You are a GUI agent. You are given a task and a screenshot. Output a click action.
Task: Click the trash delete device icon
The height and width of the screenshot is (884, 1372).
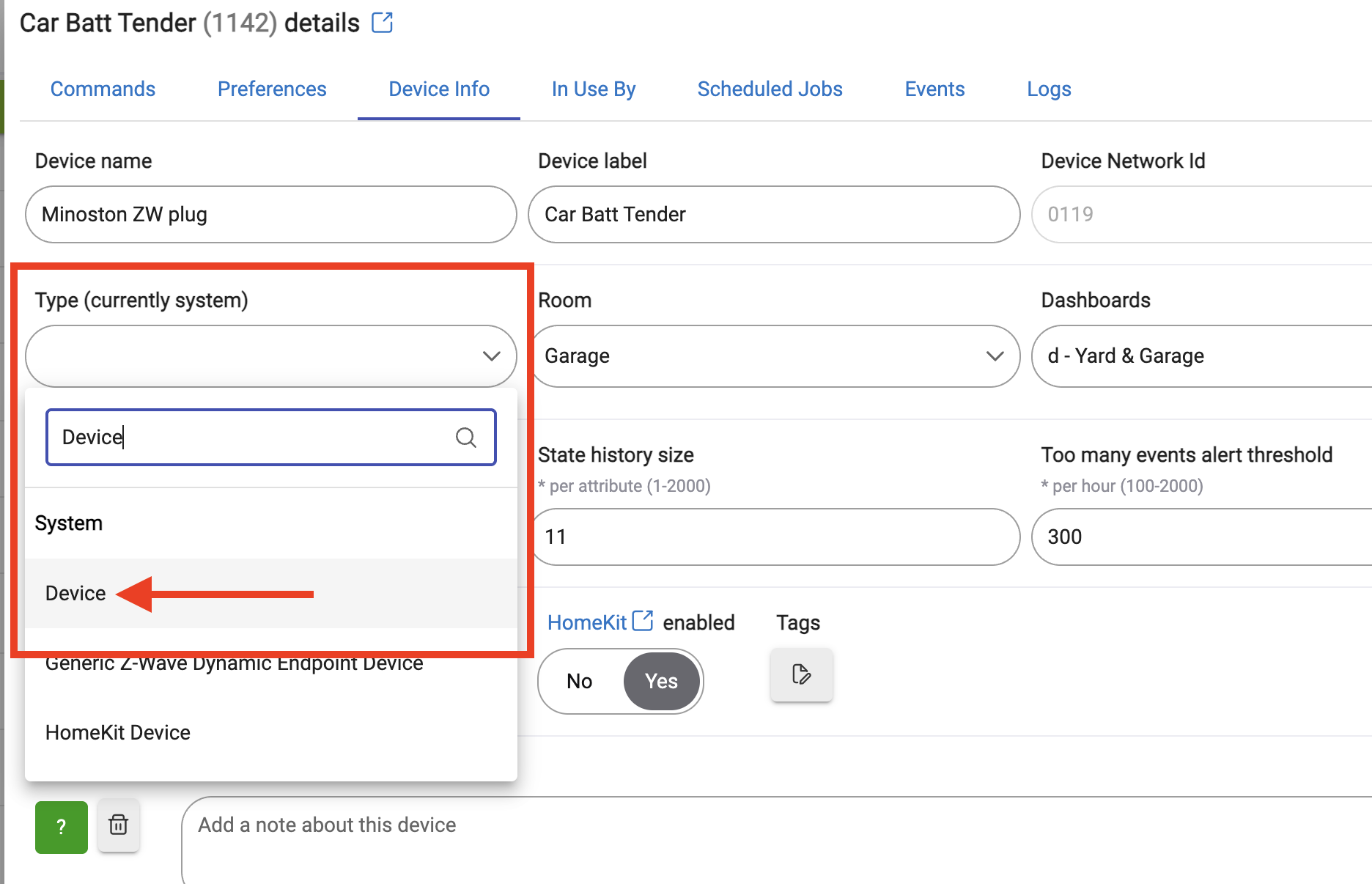118,825
